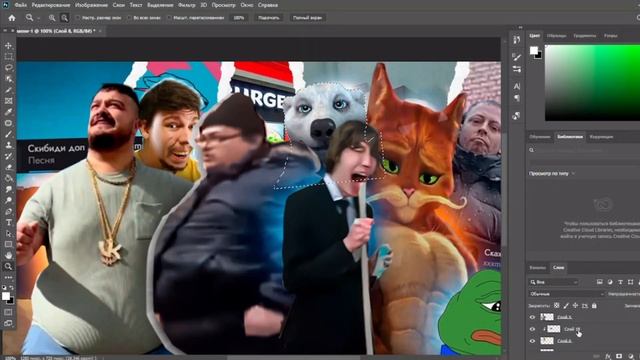Collapse the right panels with double-arrow
640x360 pixels.
click(x=520, y=27)
